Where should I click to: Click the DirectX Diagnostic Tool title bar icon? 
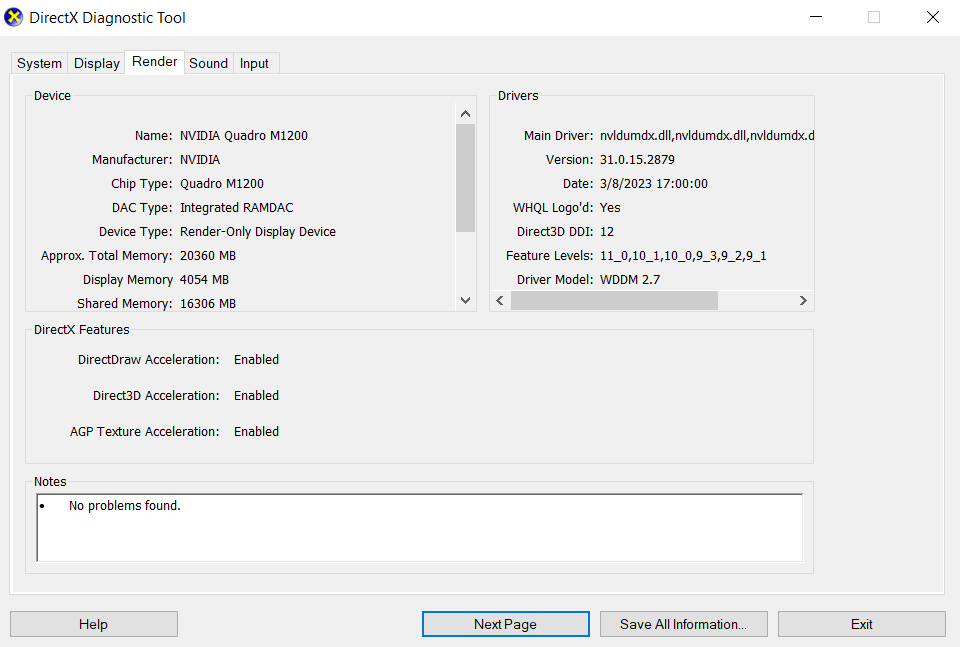[x=15, y=17]
